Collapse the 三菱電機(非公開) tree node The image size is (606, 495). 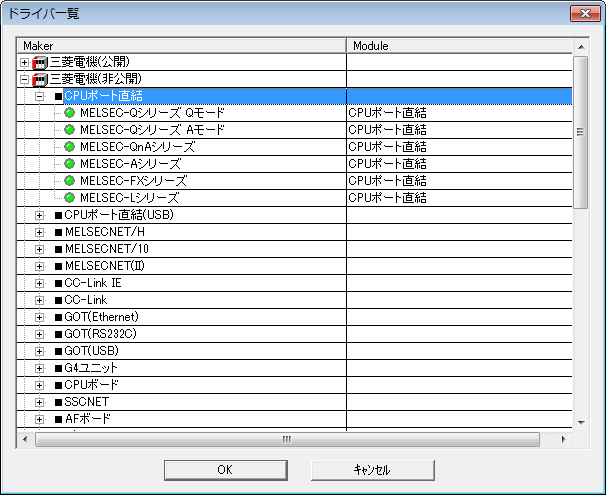point(24,79)
